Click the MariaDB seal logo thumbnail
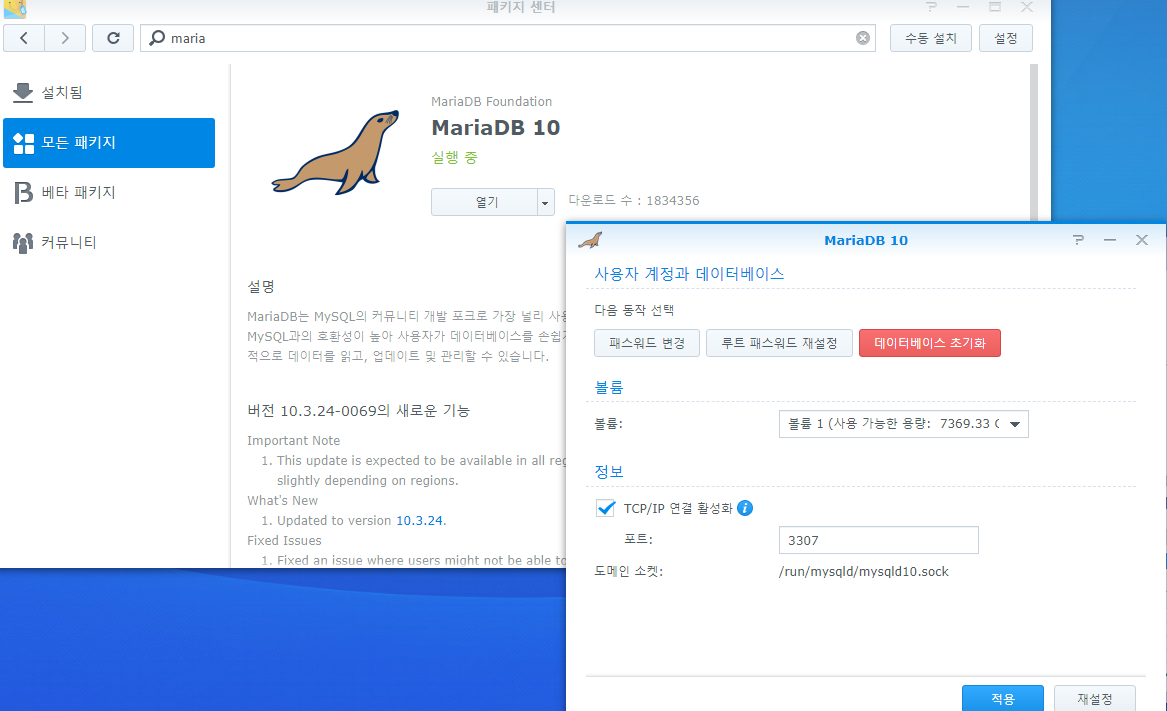1167x711 pixels. [x=336, y=153]
